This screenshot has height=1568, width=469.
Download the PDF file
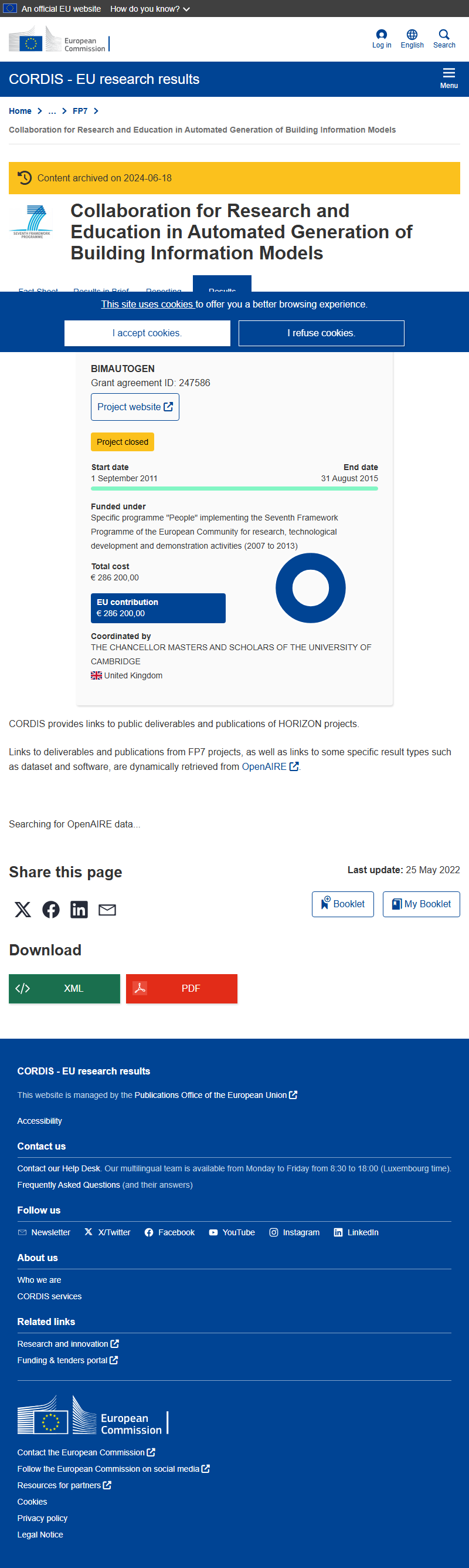(x=181, y=989)
